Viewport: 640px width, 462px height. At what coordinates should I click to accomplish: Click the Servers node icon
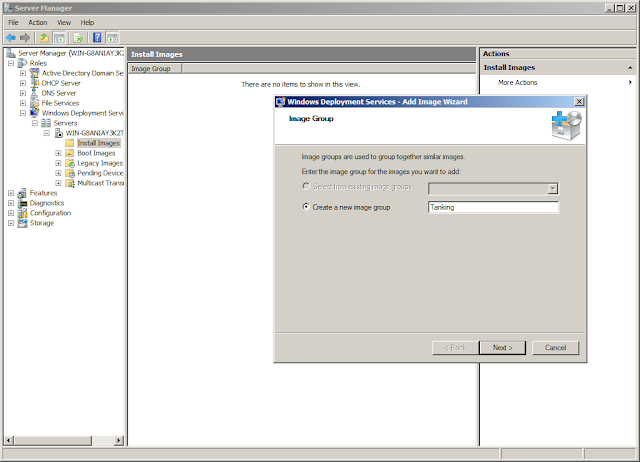point(47,123)
